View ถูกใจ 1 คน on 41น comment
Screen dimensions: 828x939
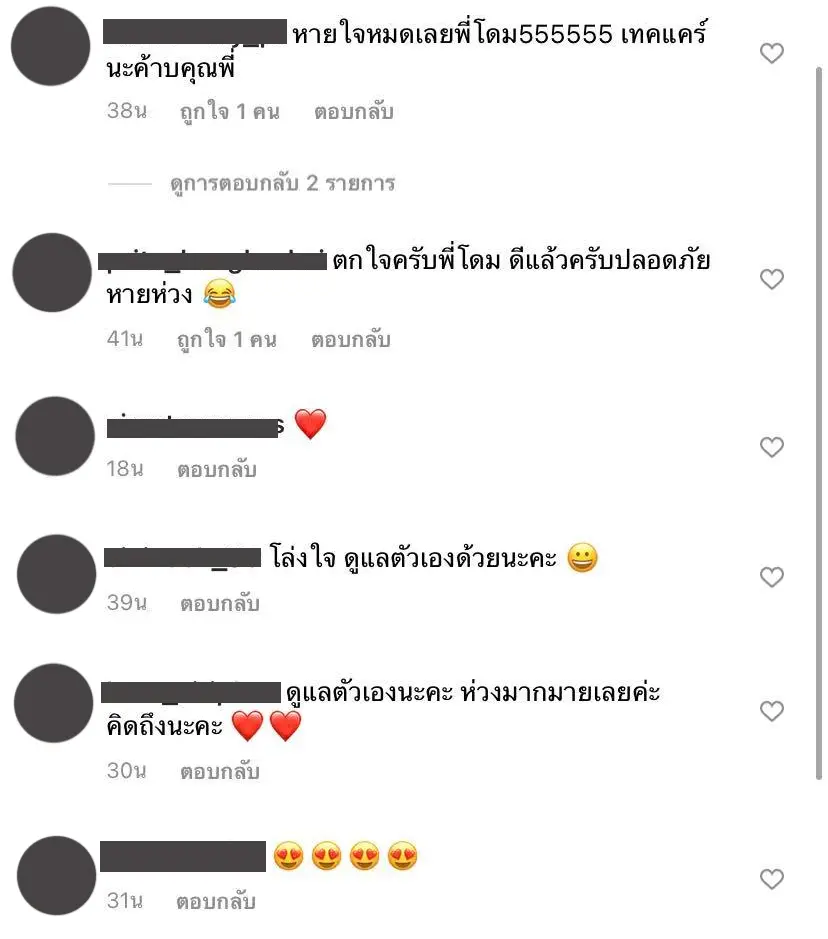point(227,340)
